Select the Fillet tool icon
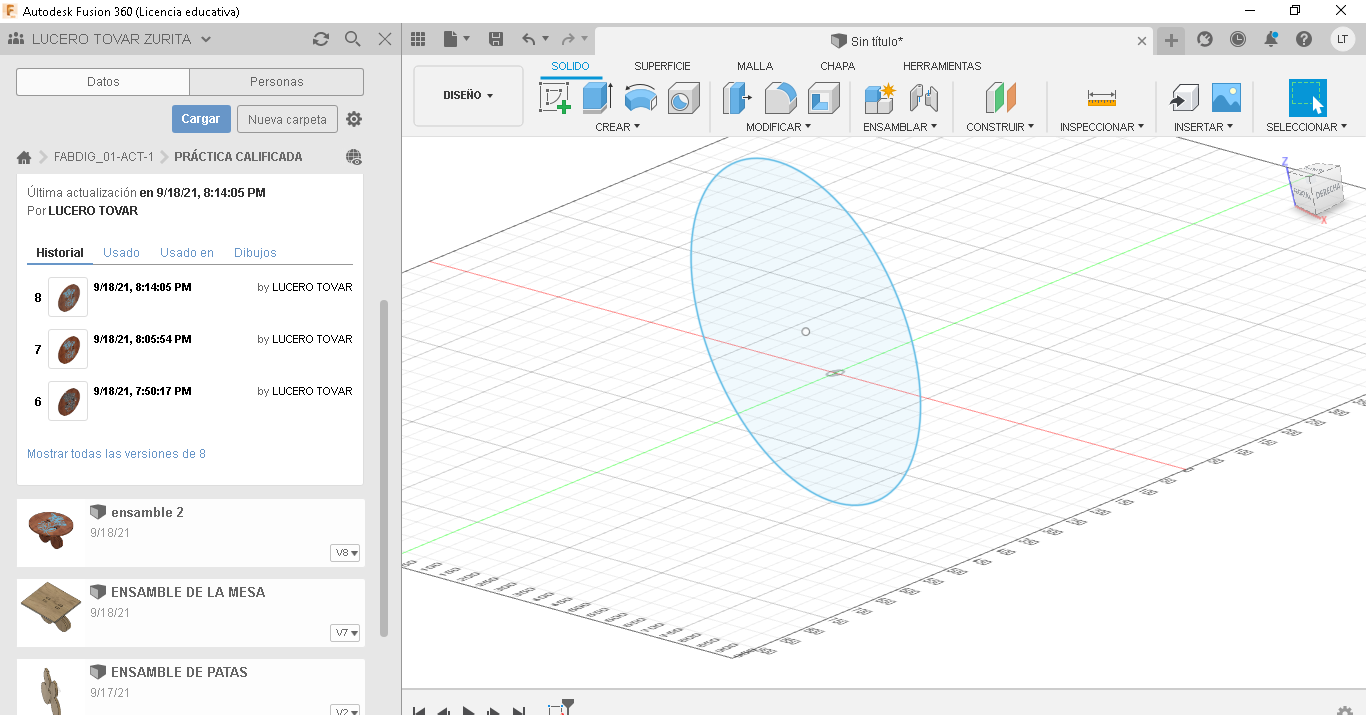This screenshot has width=1366, height=715. (781, 98)
